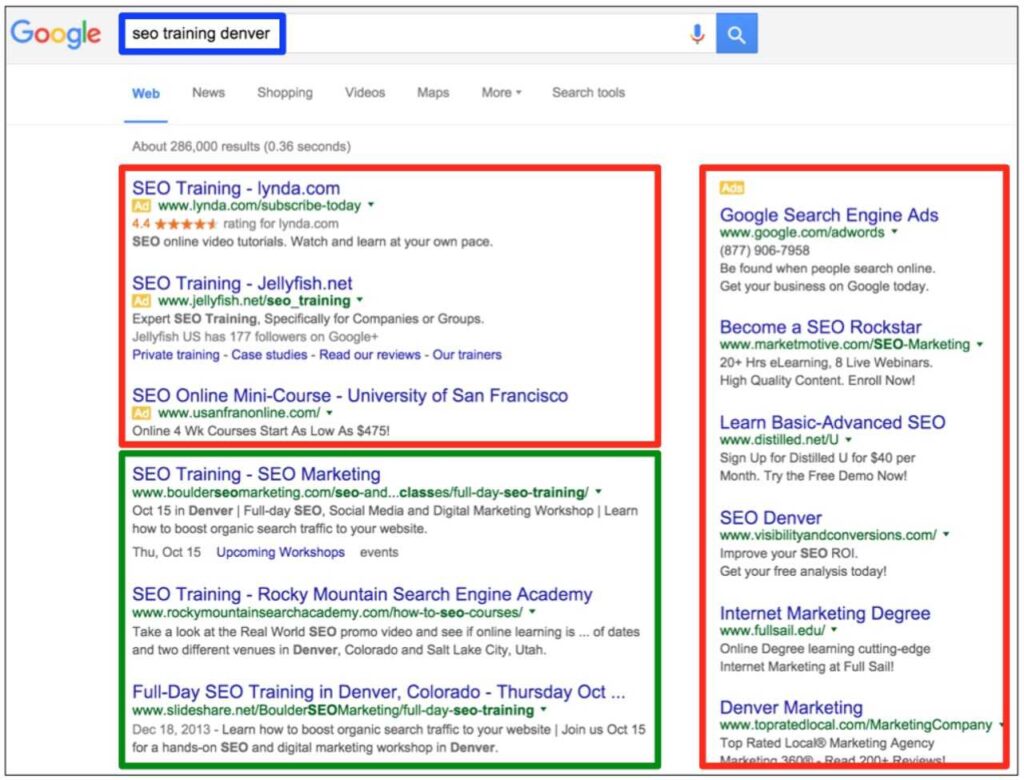Switch to the Maps tab
This screenshot has width=1024, height=780.
pos(433,93)
